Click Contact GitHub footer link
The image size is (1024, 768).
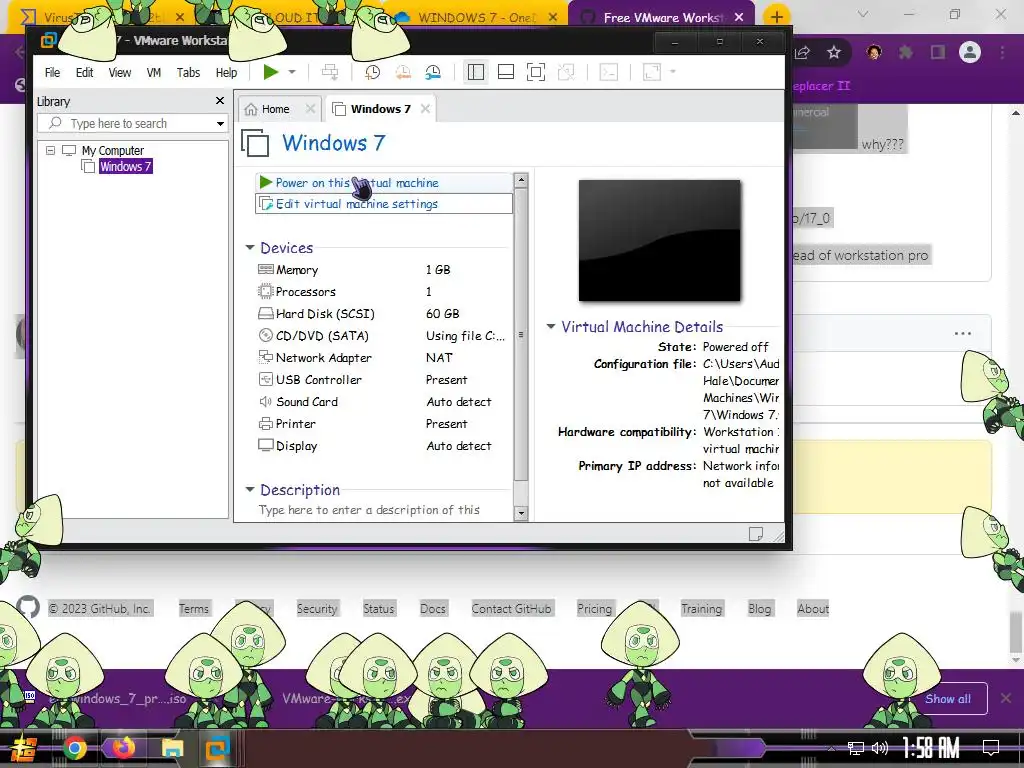coord(511,609)
